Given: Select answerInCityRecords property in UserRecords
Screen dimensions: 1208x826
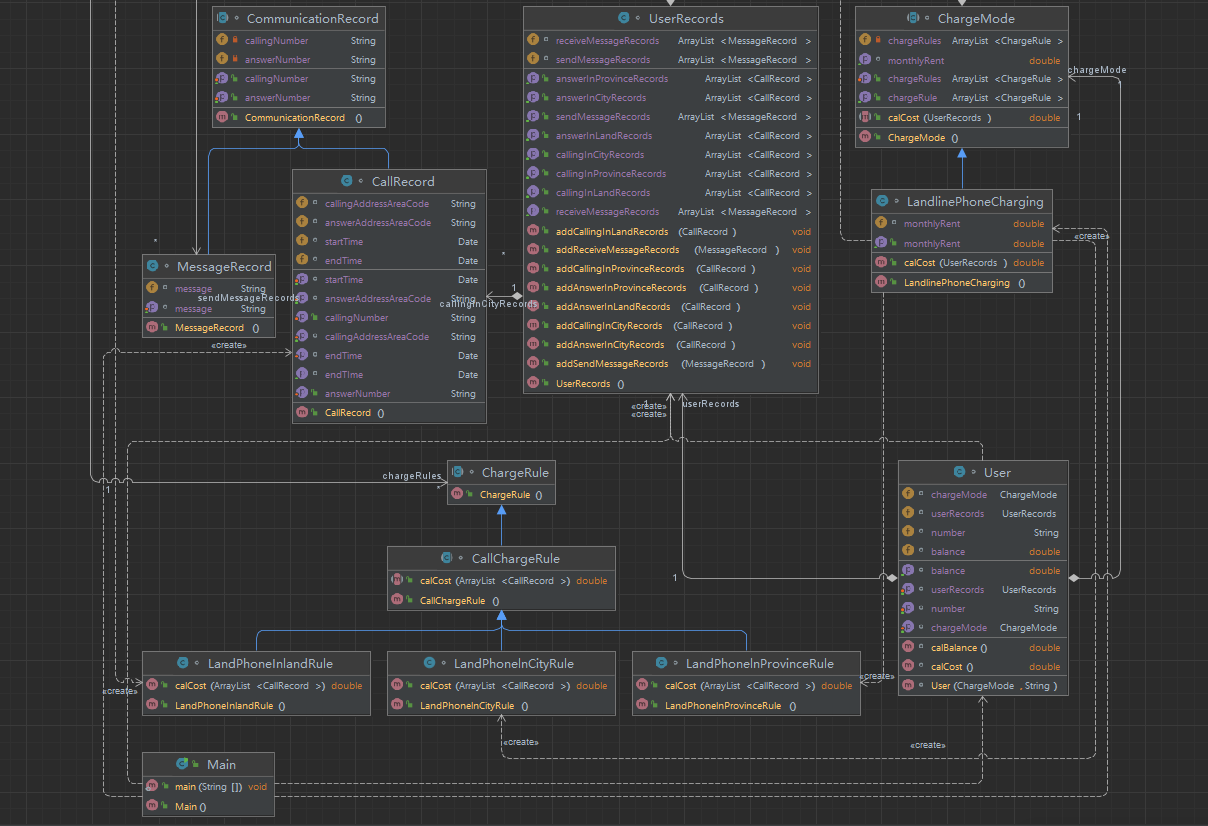Looking at the screenshot, I should point(671,98).
